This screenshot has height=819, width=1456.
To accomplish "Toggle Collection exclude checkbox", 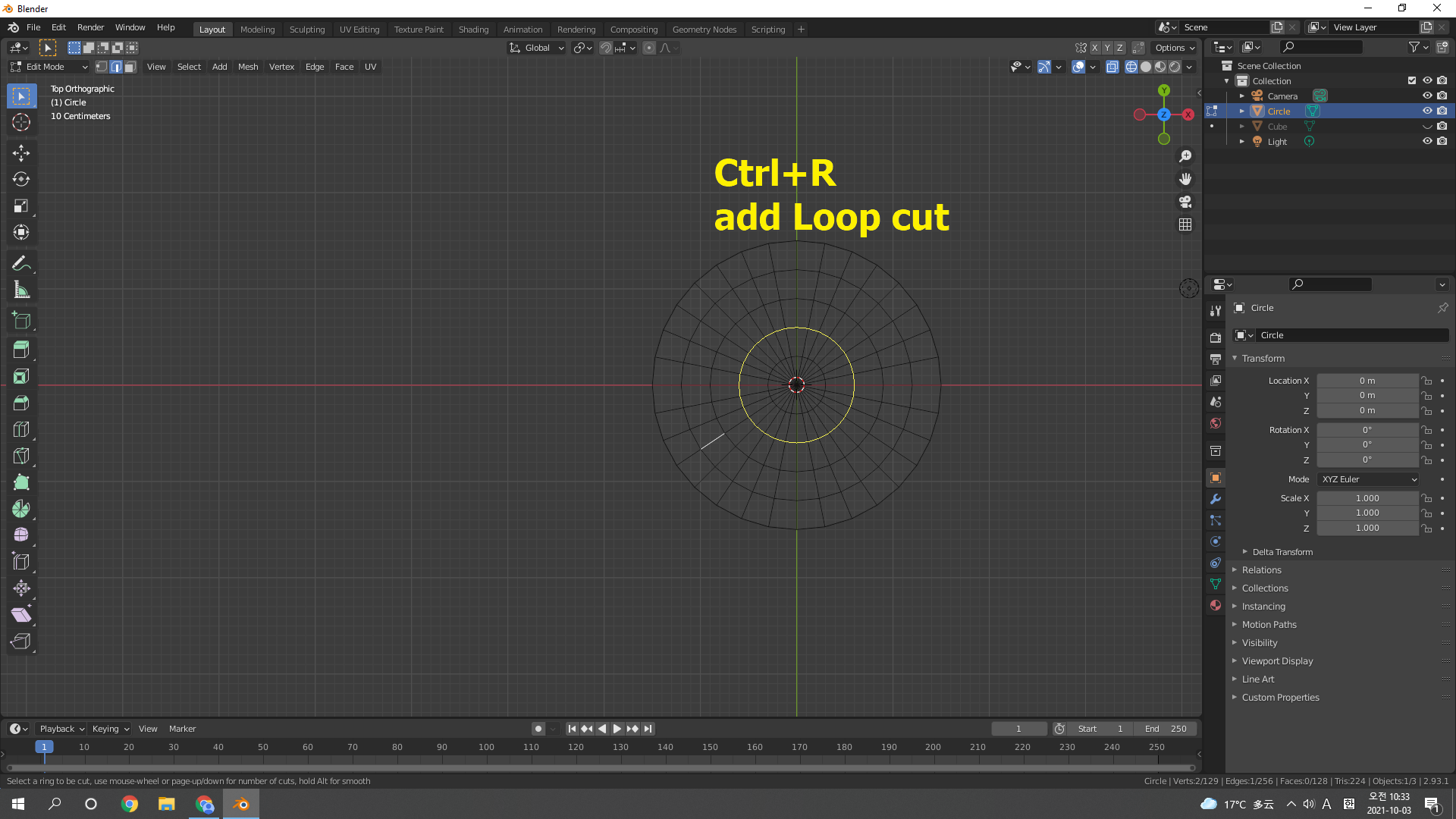I will [1411, 80].
